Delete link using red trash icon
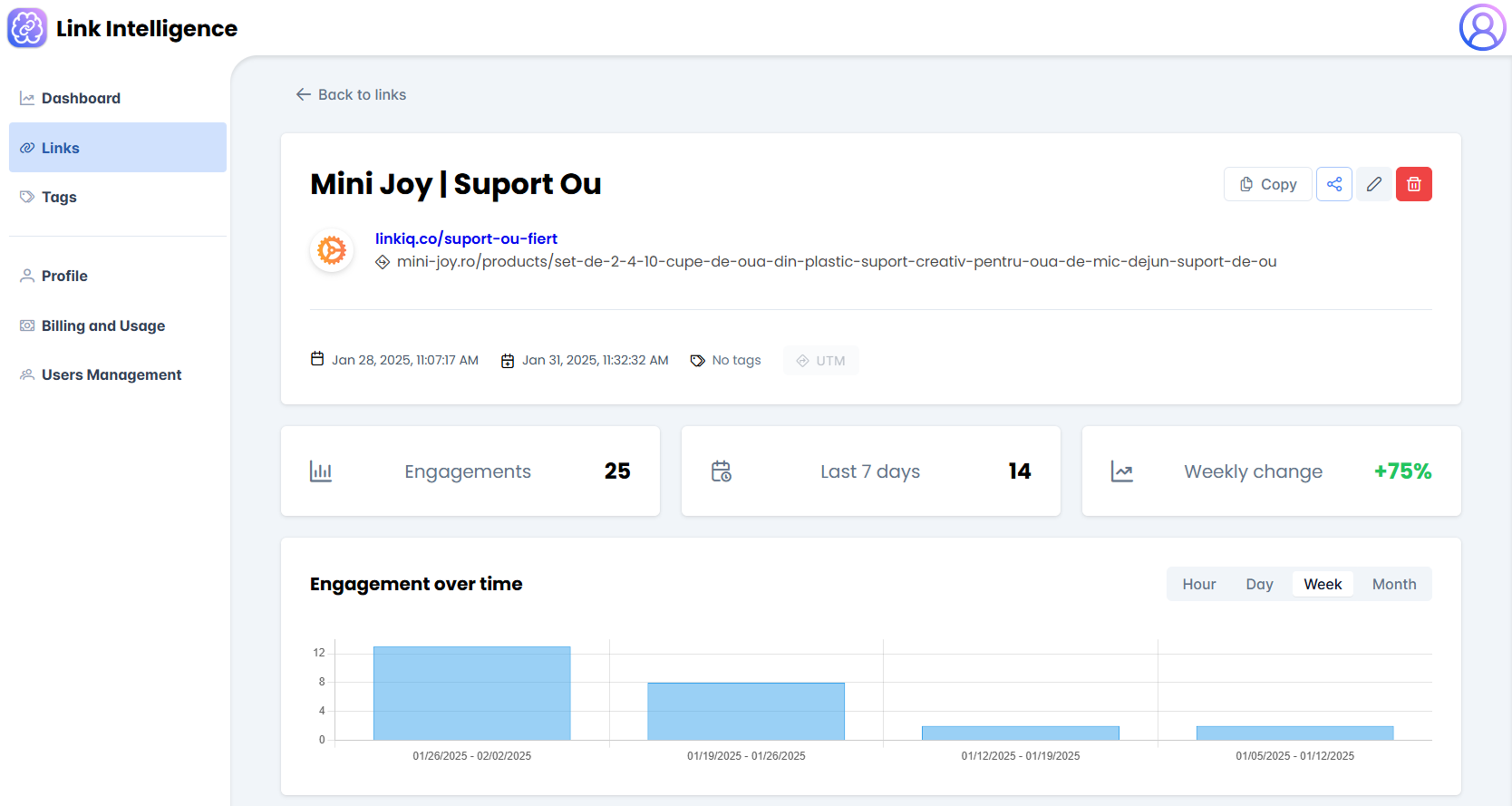This screenshot has height=806, width=1512. 1414,184
